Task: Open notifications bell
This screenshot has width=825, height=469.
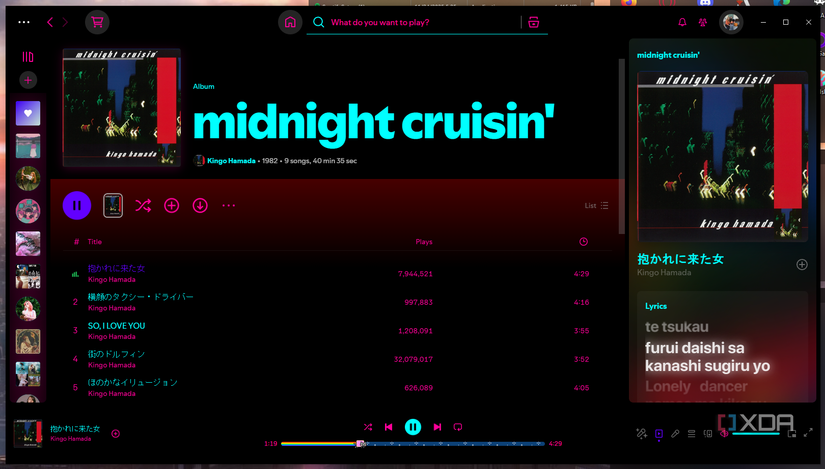Action: (x=682, y=22)
